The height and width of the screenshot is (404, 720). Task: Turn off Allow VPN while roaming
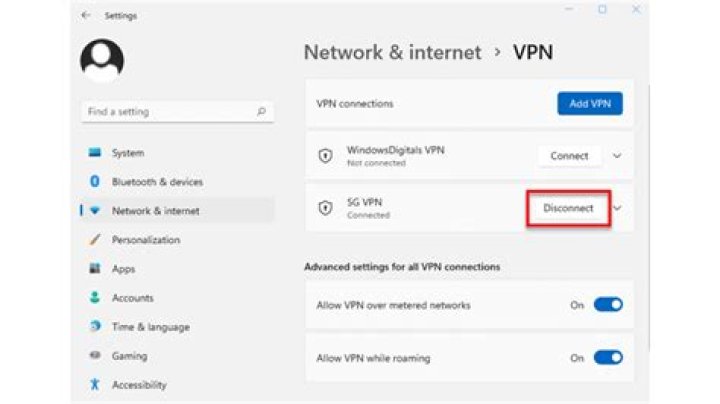coord(608,357)
